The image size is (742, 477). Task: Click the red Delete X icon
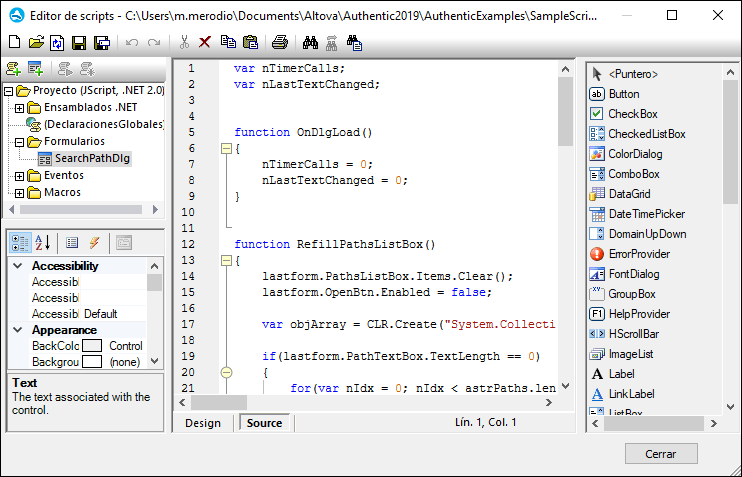point(205,42)
